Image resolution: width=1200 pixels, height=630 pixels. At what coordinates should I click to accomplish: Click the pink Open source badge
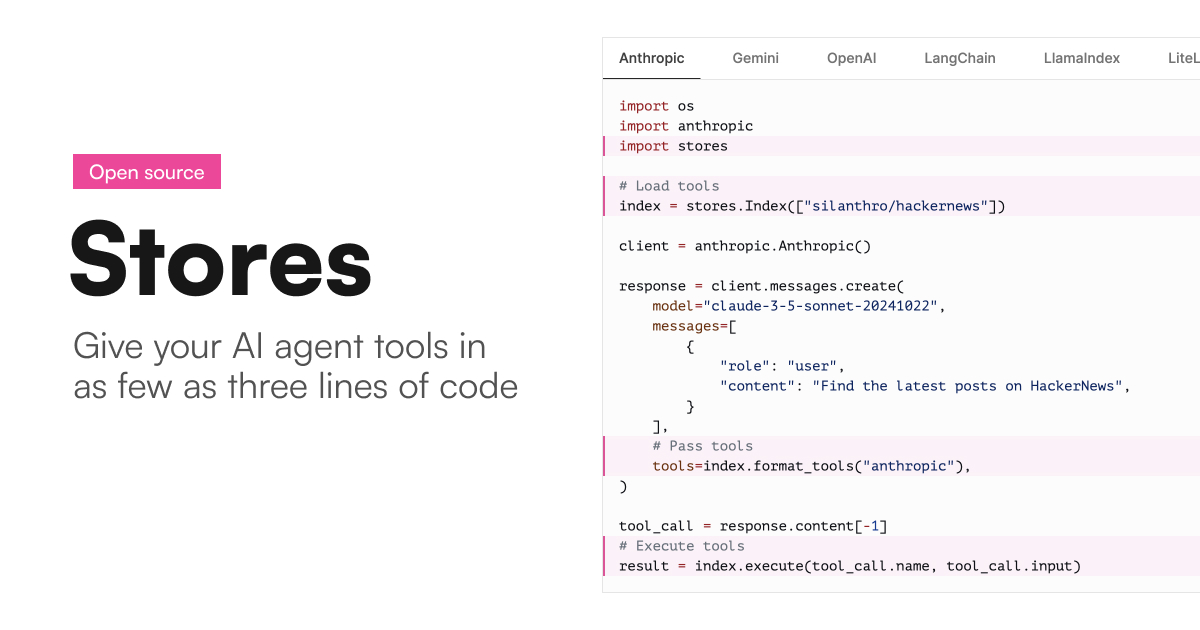(147, 172)
